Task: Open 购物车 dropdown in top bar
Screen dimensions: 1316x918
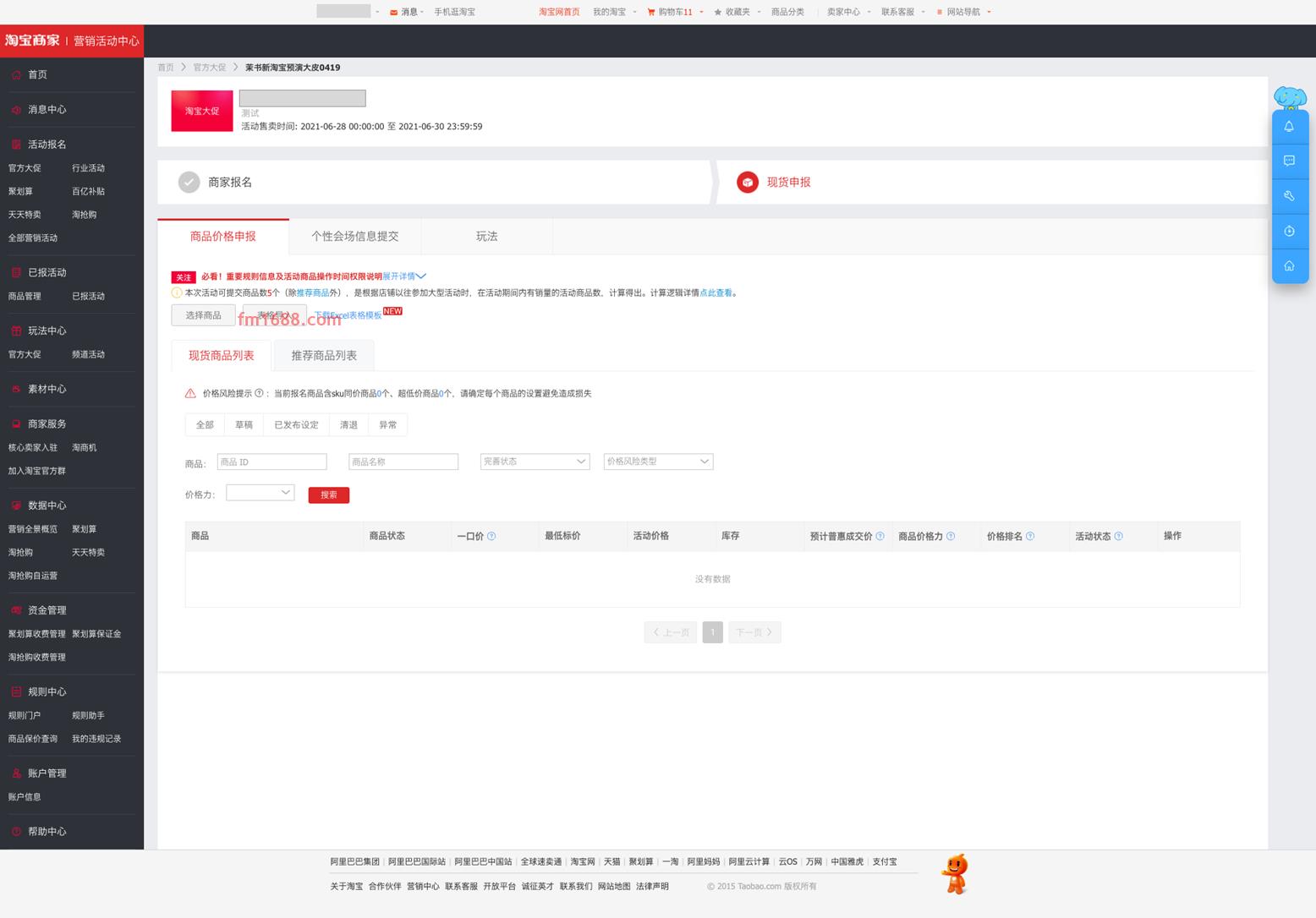Action: click(x=676, y=12)
